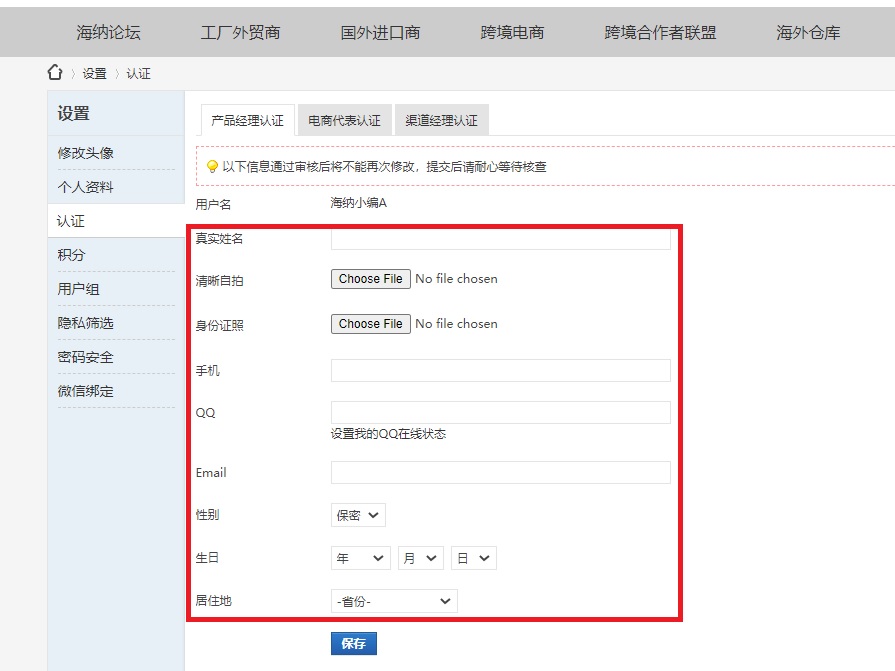Click the home icon in breadcrumb
The width and height of the screenshot is (895, 671).
pyautogui.click(x=55, y=73)
